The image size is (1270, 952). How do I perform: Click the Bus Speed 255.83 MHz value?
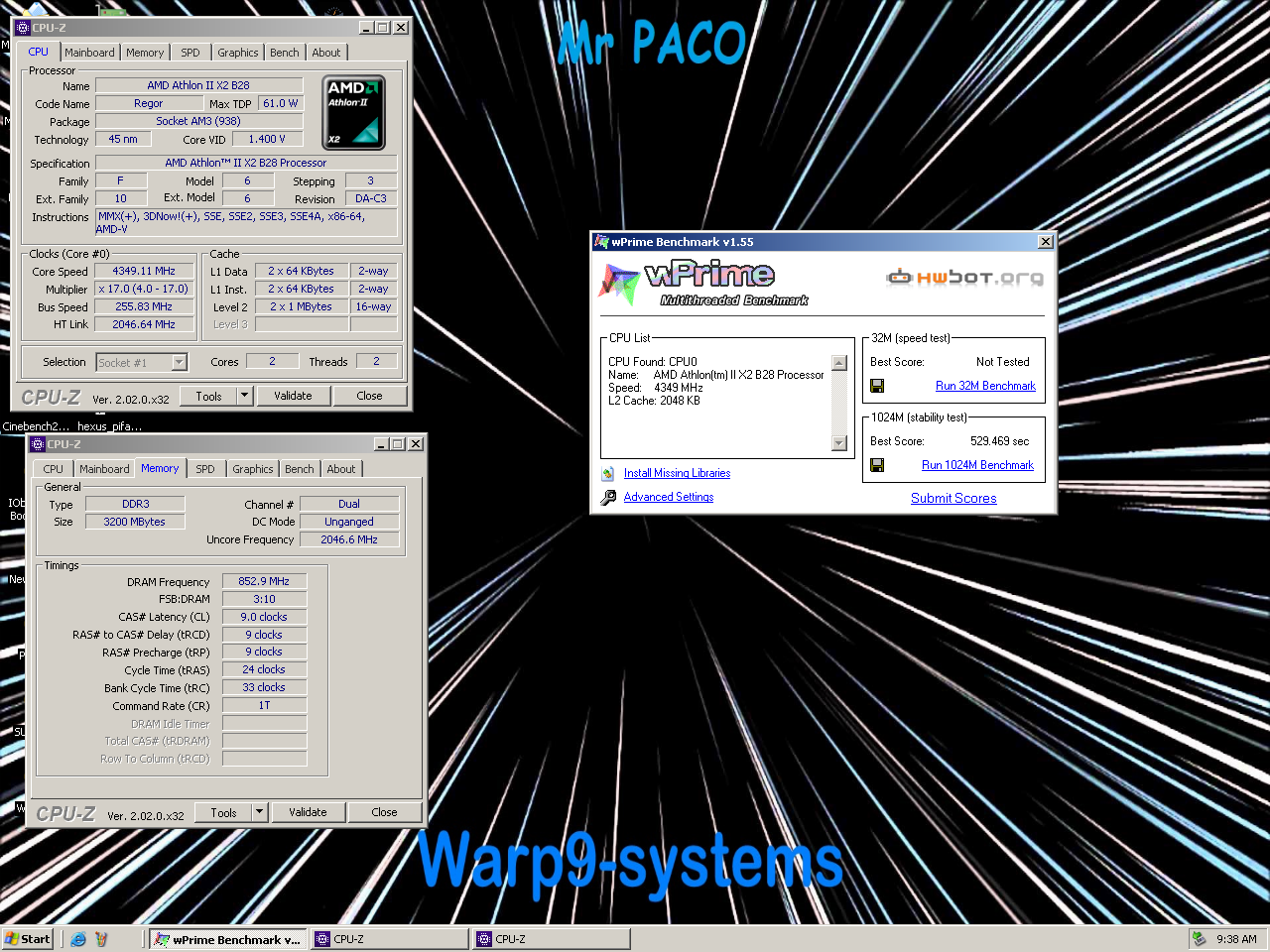[x=144, y=306]
